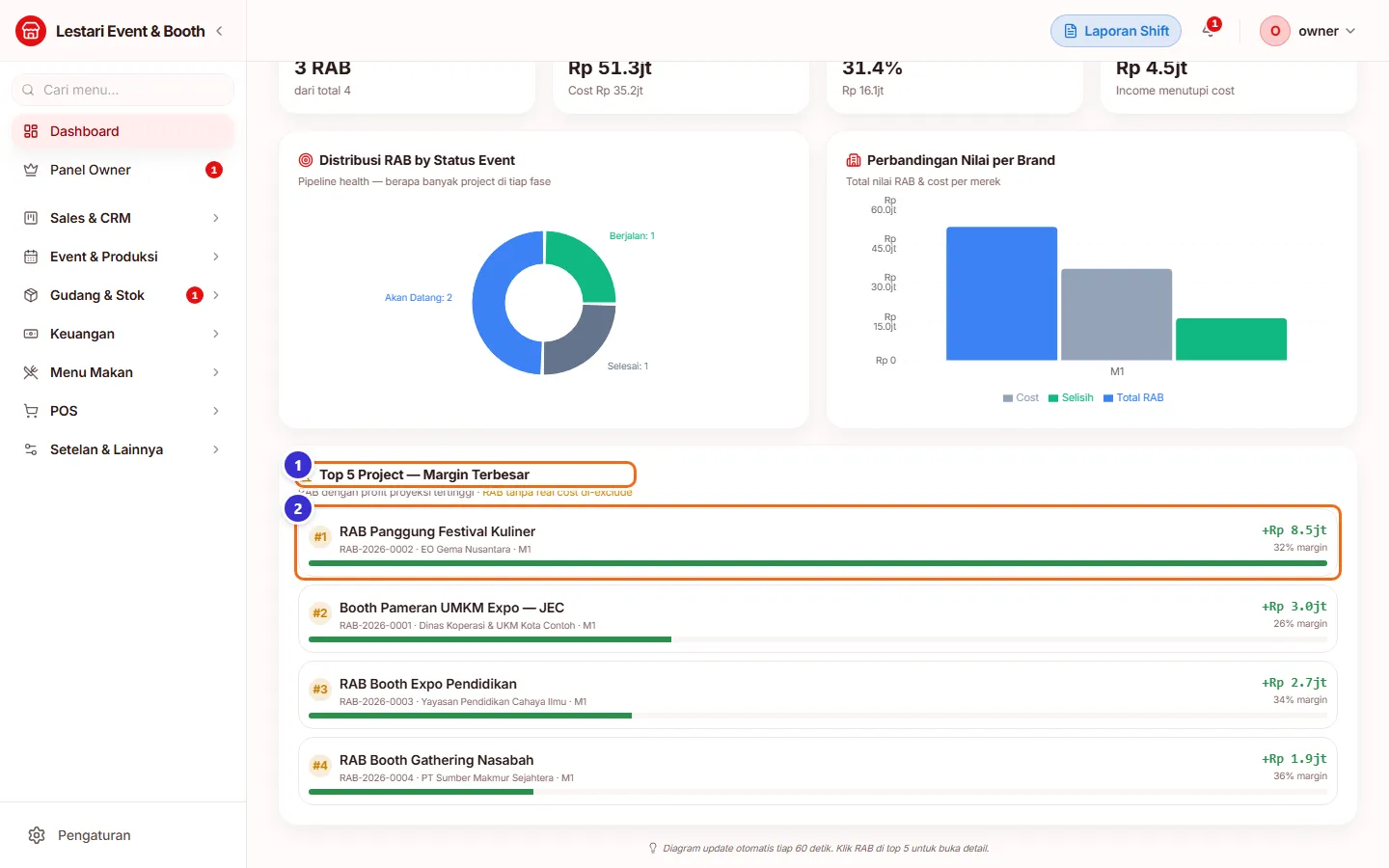This screenshot has height=868, width=1389.
Task: Collapse the sidebar with the chevron next to brand name
Action: pos(219,31)
